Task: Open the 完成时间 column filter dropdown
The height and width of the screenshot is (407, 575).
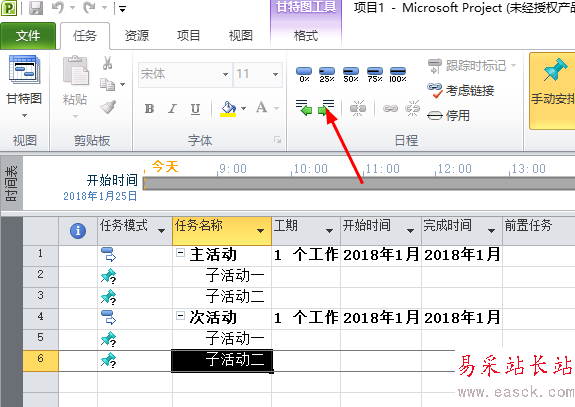Action: (x=491, y=231)
